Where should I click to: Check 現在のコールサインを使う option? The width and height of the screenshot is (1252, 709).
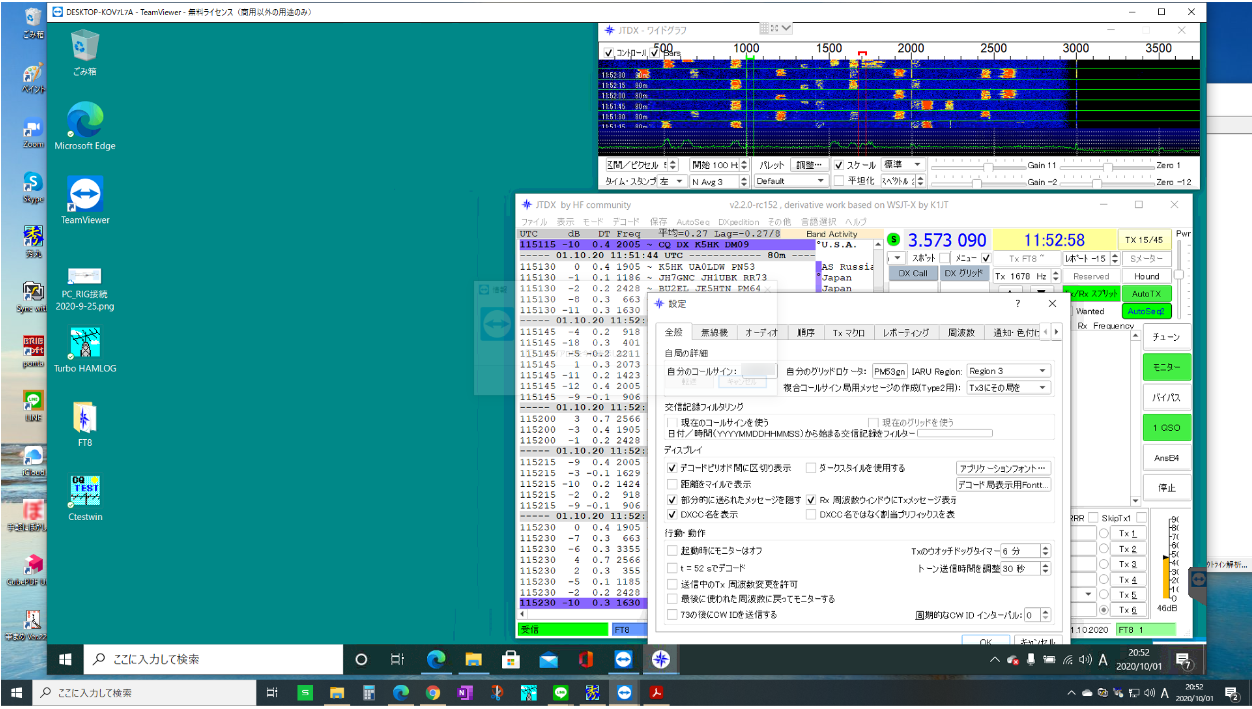coord(671,422)
